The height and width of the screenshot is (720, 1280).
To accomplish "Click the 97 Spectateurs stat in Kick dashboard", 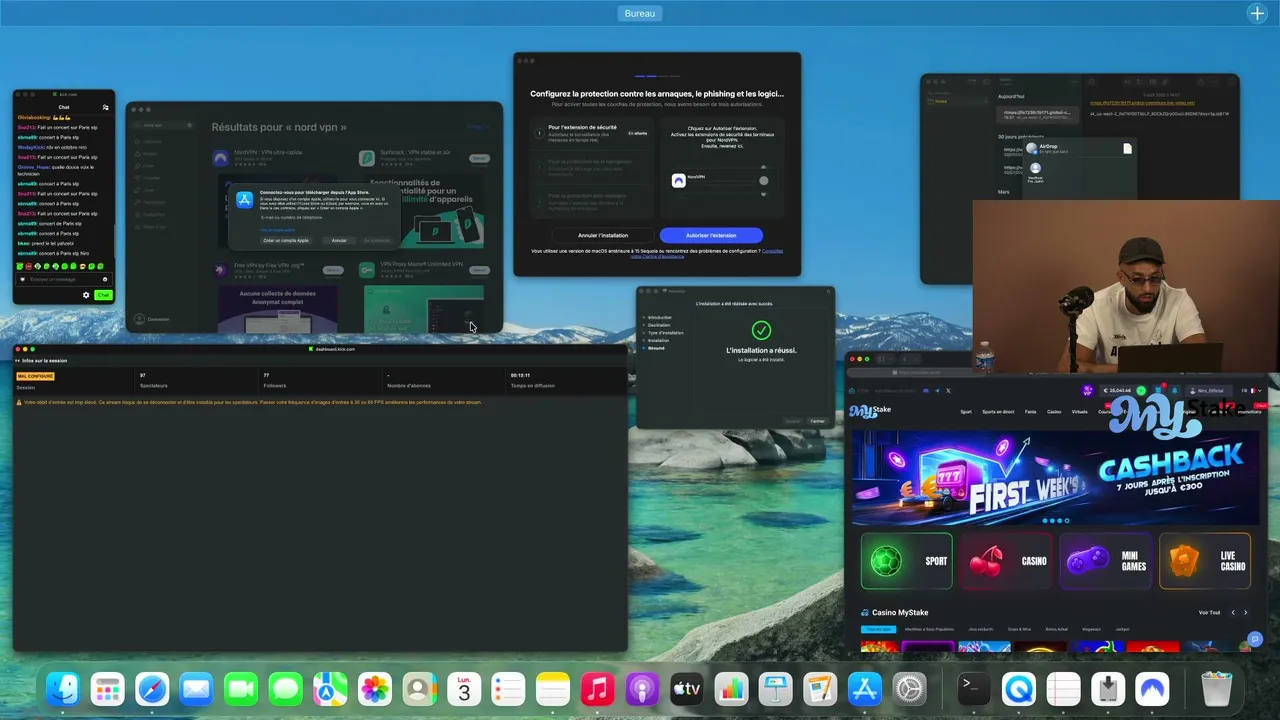I will pyautogui.click(x=153, y=381).
